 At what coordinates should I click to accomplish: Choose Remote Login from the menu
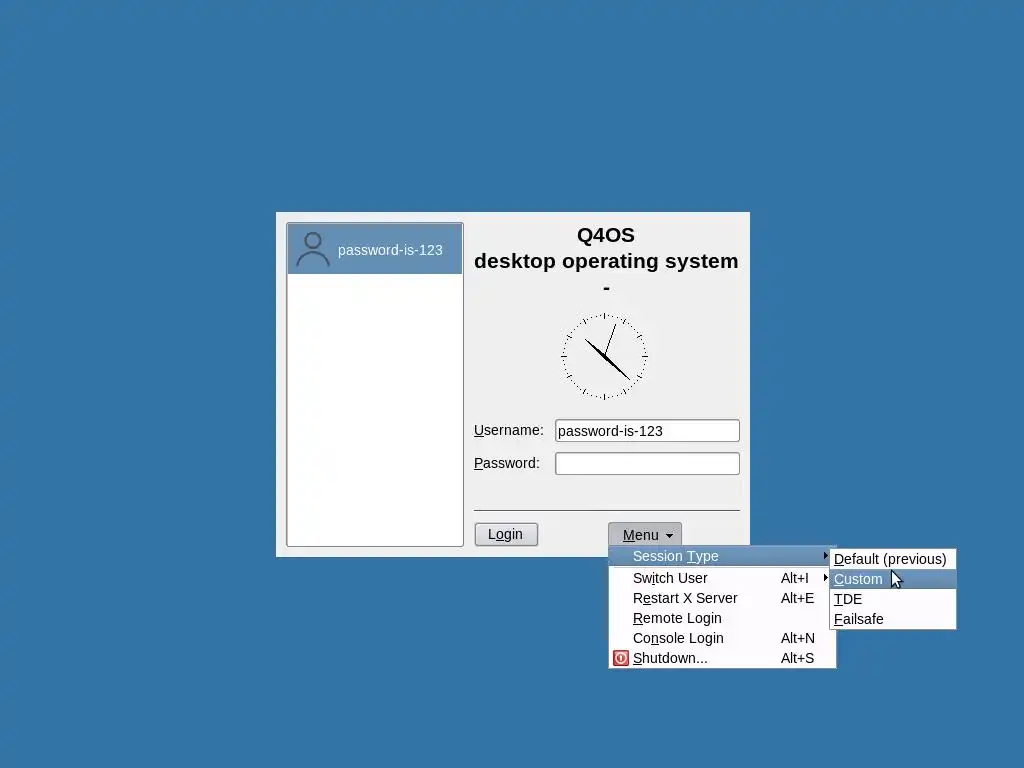[722, 618]
